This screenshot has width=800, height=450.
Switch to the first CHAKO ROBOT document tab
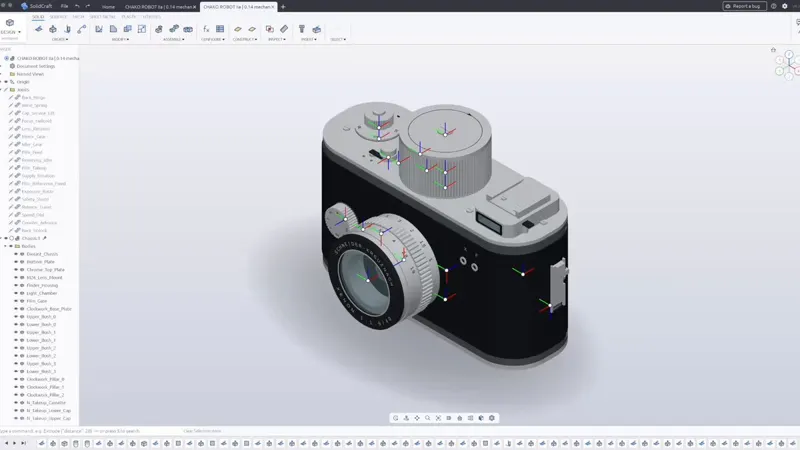coord(159,7)
